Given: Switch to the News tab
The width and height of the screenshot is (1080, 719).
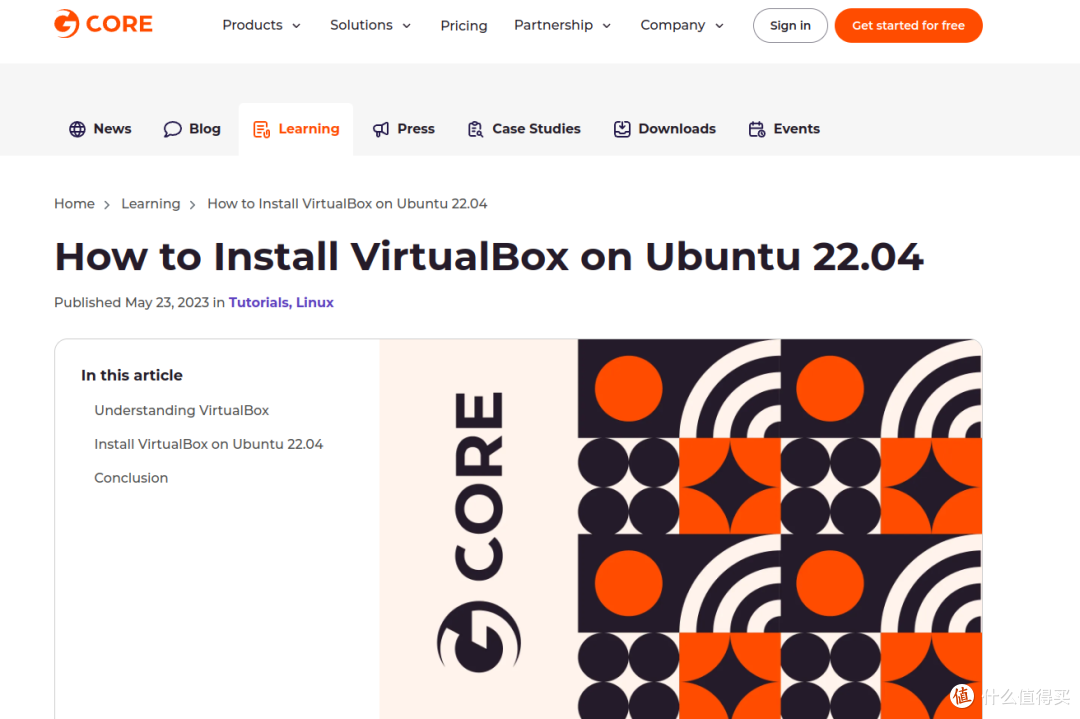Looking at the screenshot, I should tap(100, 129).
